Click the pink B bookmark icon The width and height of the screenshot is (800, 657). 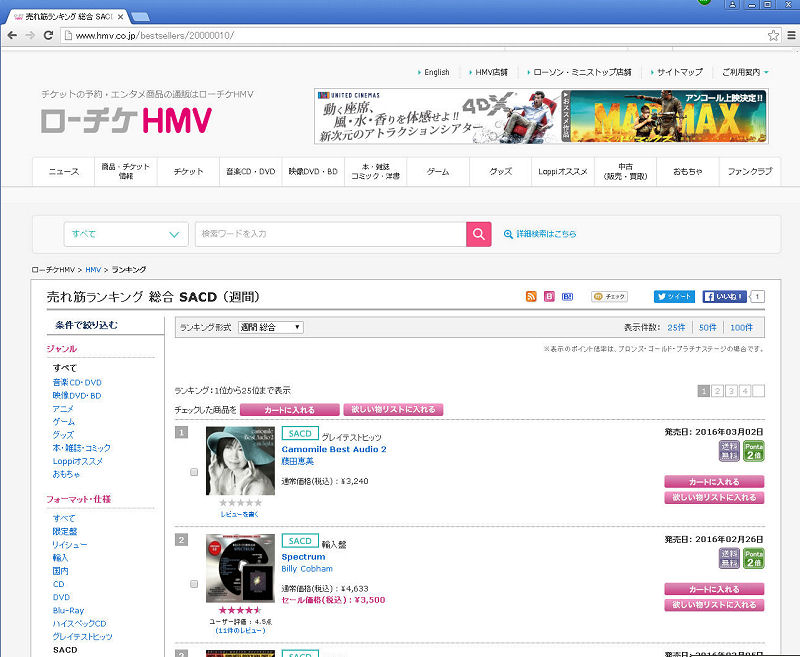pyautogui.click(x=549, y=296)
